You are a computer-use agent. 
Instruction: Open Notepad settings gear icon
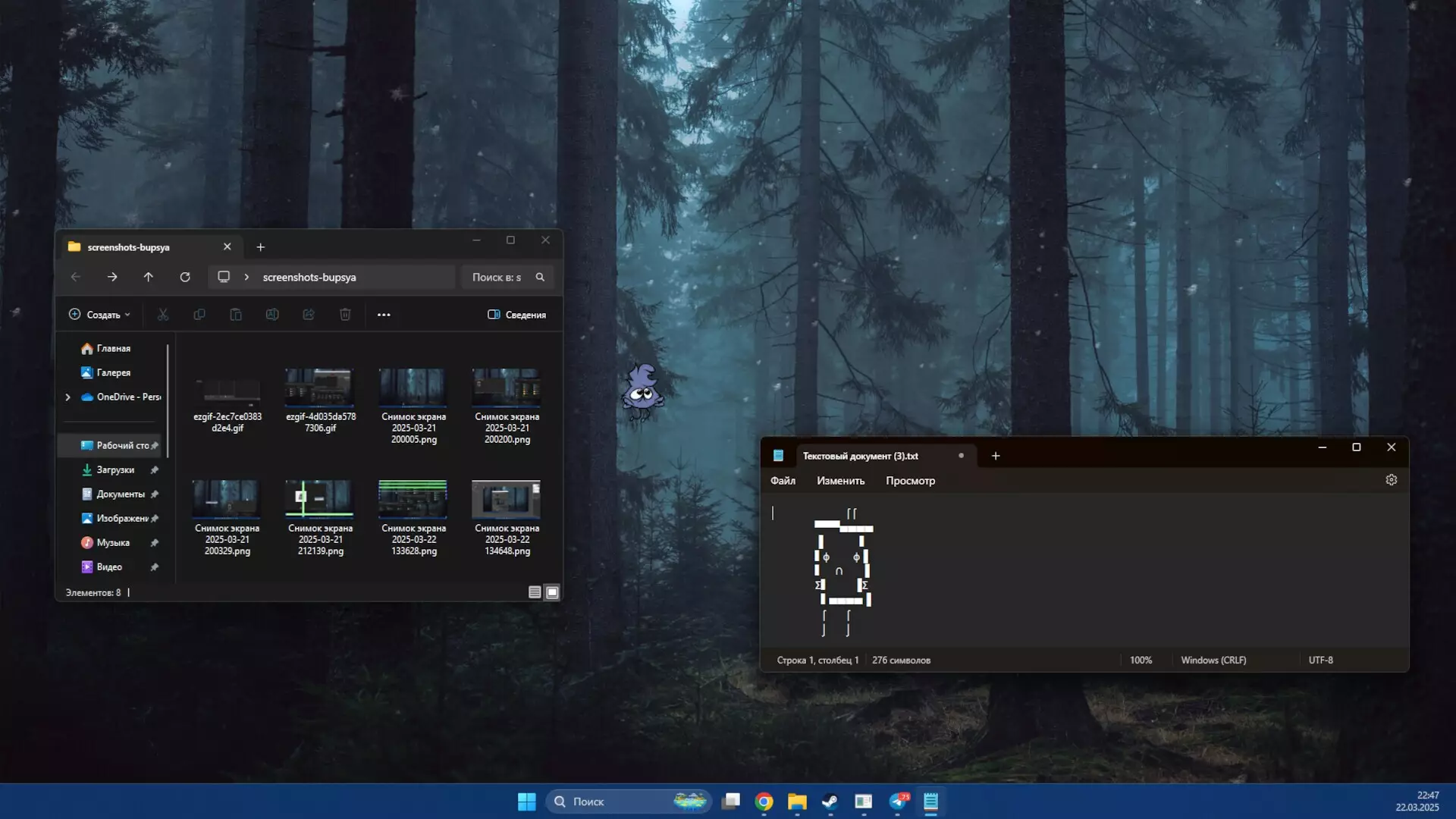point(1391,480)
